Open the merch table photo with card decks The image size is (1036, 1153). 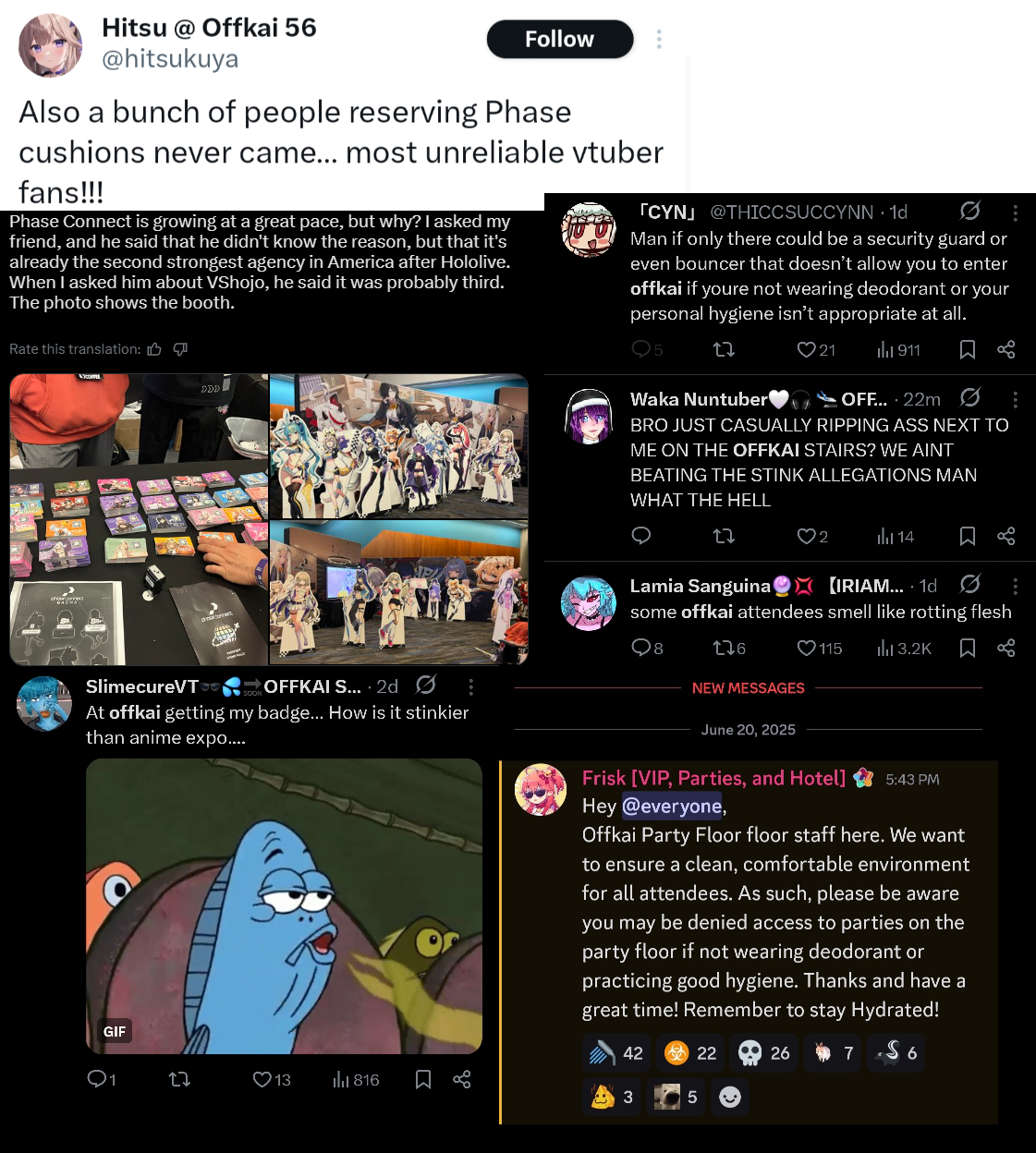click(139, 519)
